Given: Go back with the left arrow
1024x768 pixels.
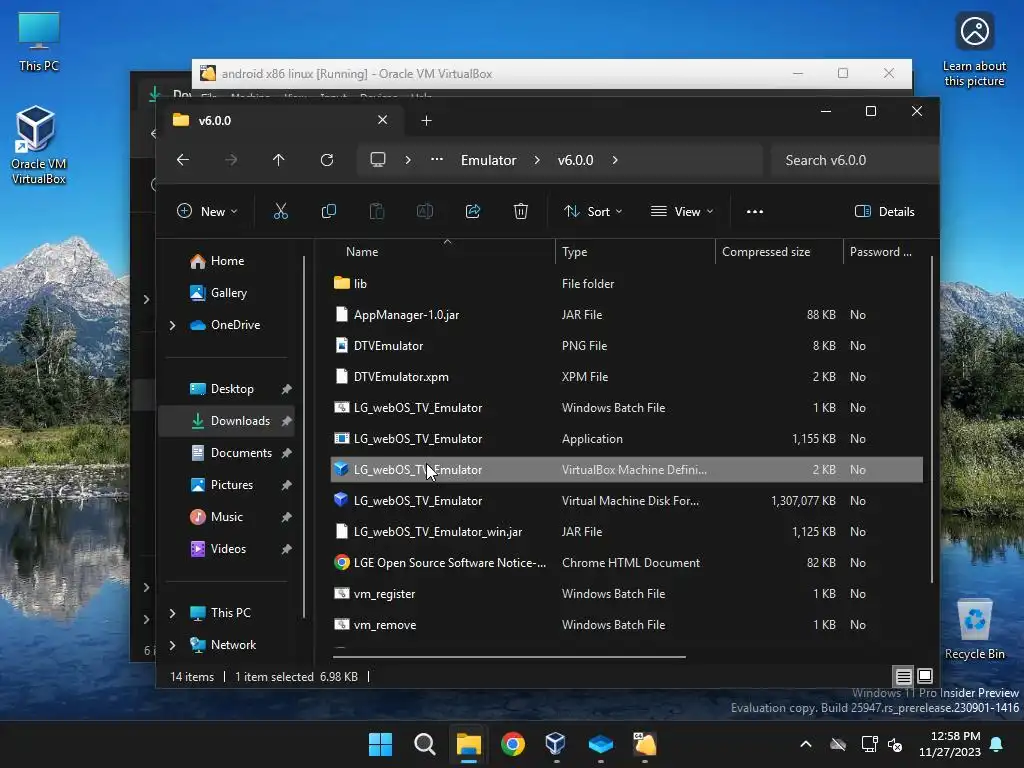Looking at the screenshot, I should 183,160.
